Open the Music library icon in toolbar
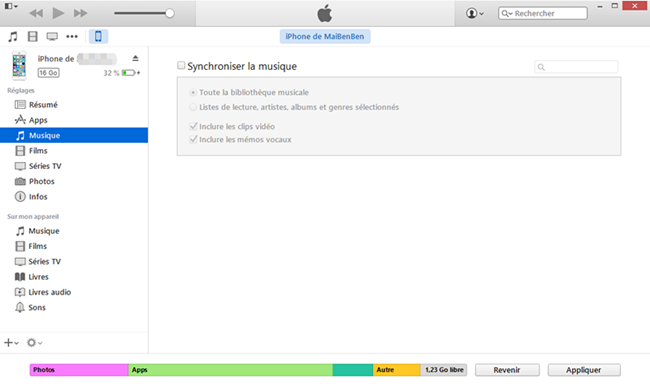This screenshot has width=650, height=386. (13, 36)
